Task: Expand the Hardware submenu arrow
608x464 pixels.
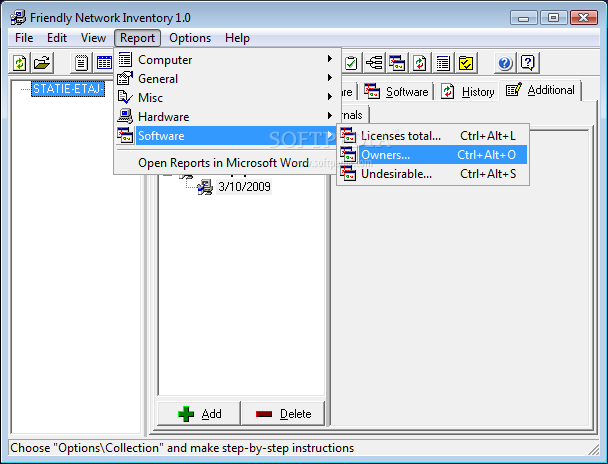Action: tap(330, 116)
